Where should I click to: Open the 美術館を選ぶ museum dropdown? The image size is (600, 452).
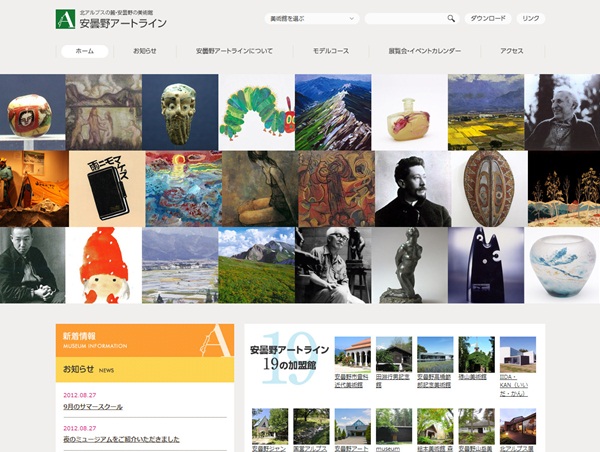312,18
